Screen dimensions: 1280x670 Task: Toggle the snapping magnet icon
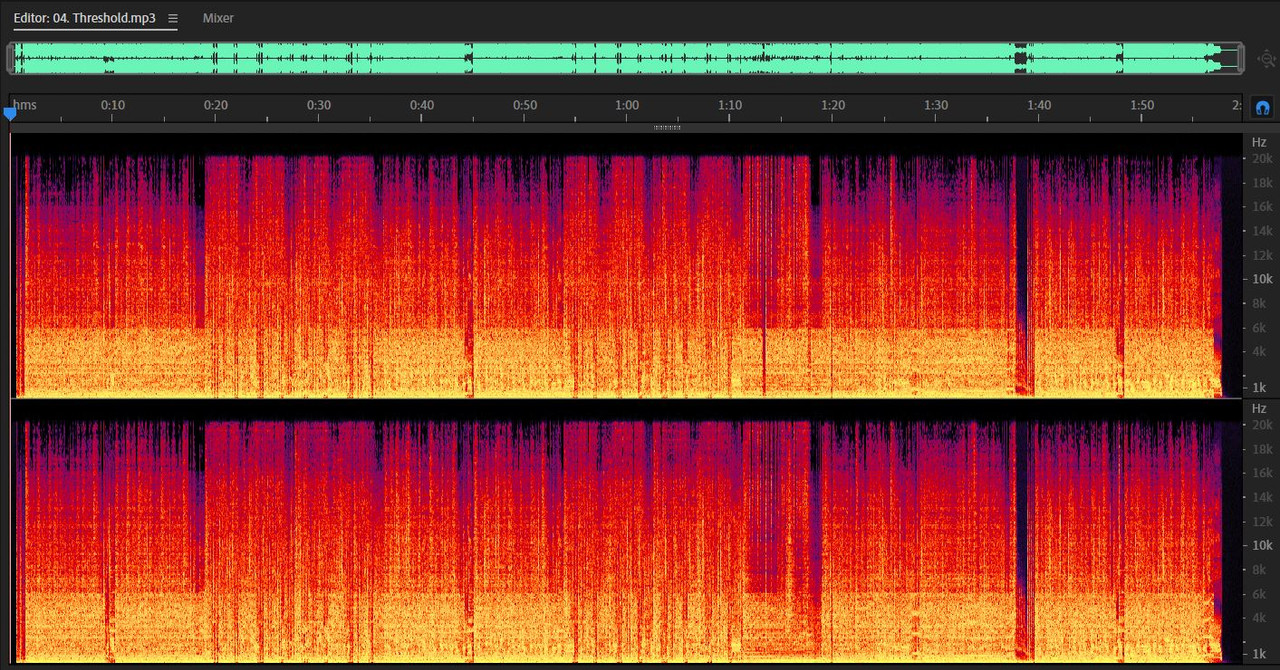(x=1262, y=107)
